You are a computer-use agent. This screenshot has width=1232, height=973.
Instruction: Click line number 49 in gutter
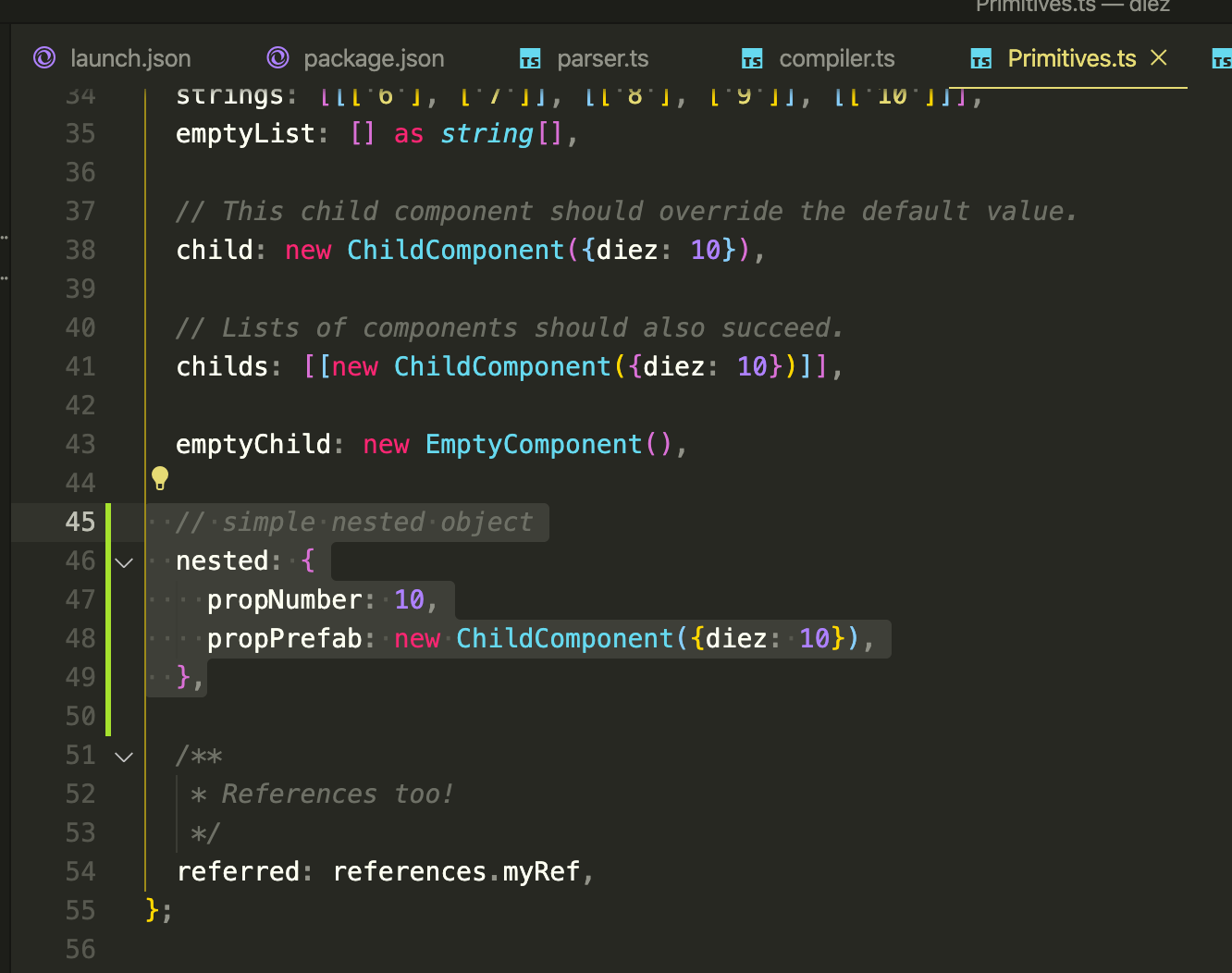click(80, 677)
